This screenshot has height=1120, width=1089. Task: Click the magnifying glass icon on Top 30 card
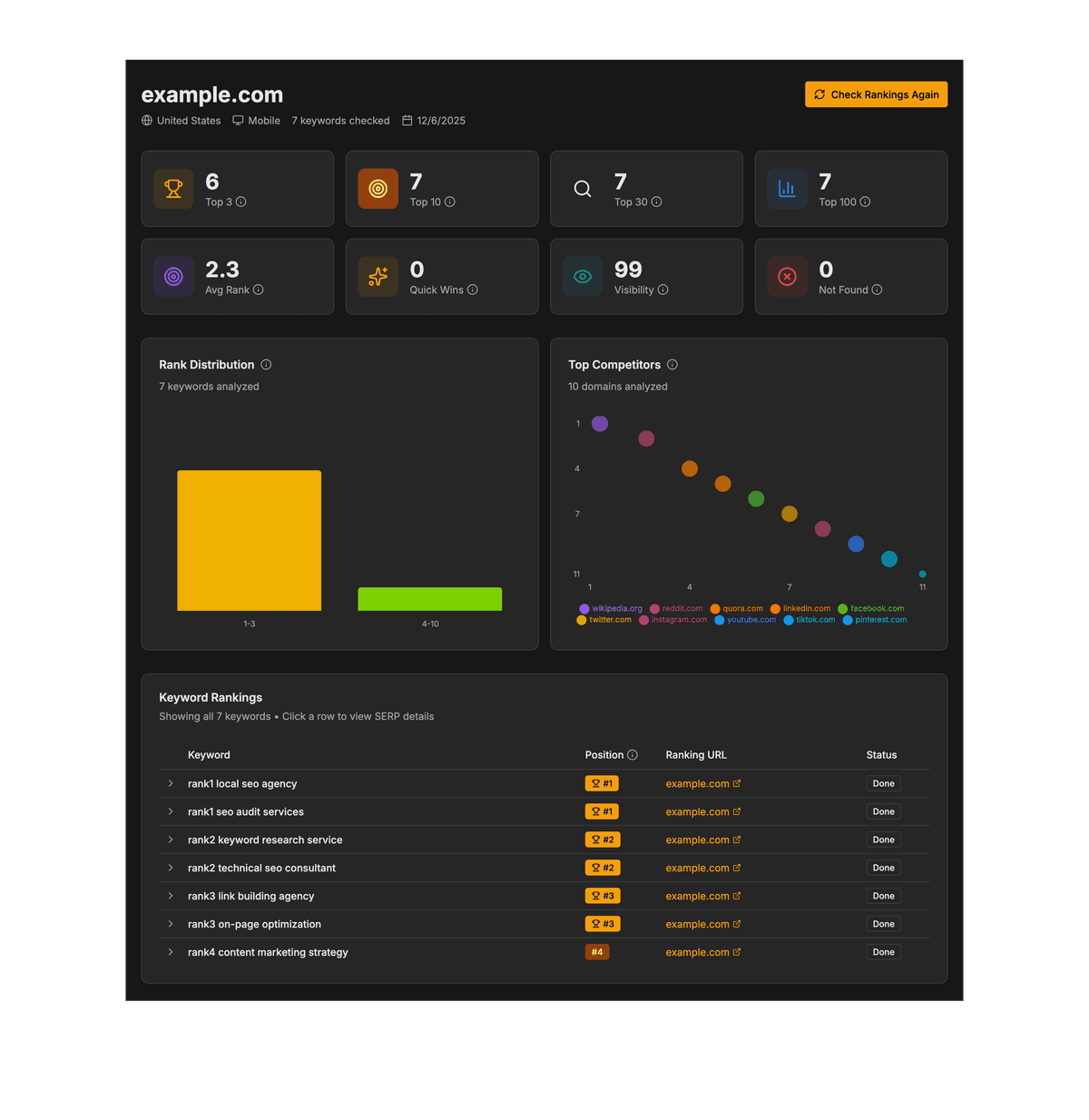click(x=582, y=189)
